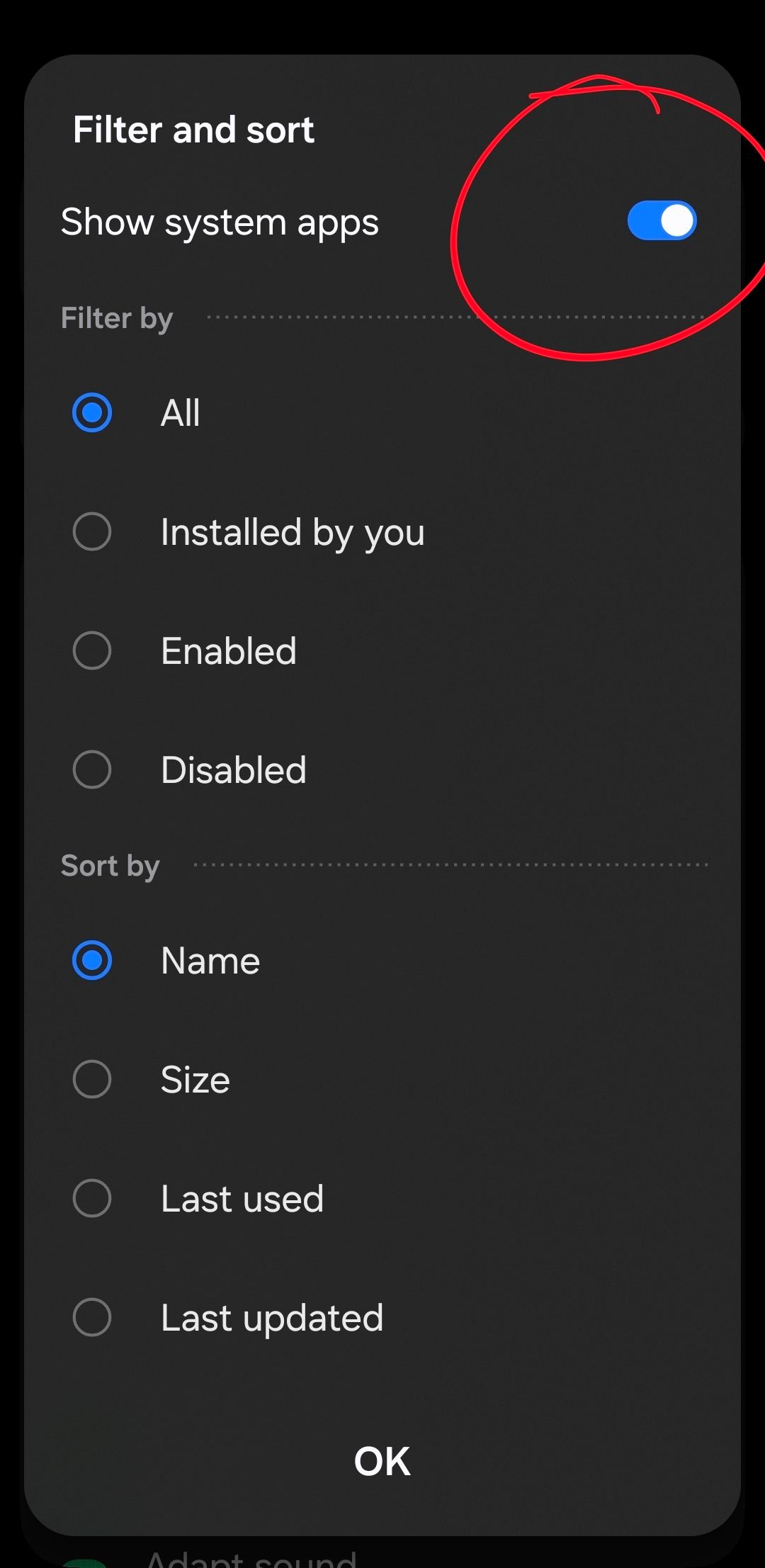Sort apps by Last updated
The width and height of the screenshot is (765, 1568).
(91, 1319)
